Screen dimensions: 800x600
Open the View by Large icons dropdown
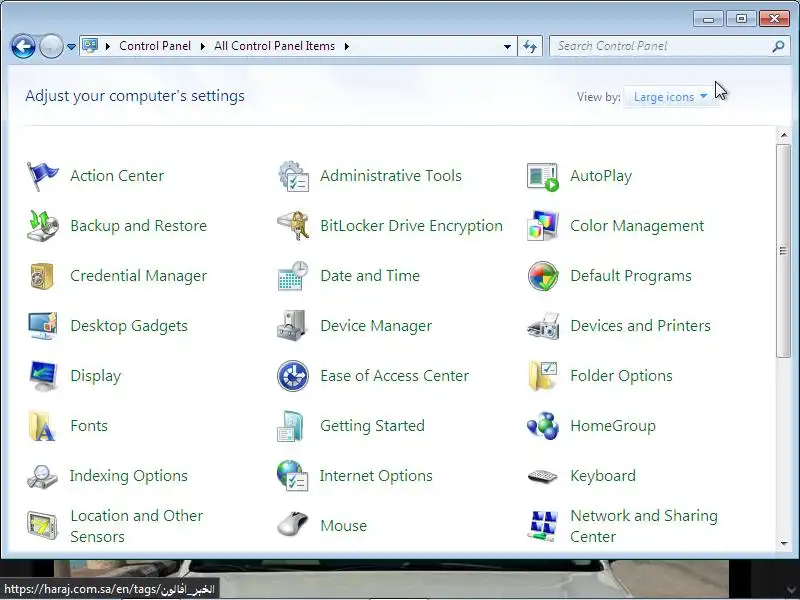pos(670,97)
